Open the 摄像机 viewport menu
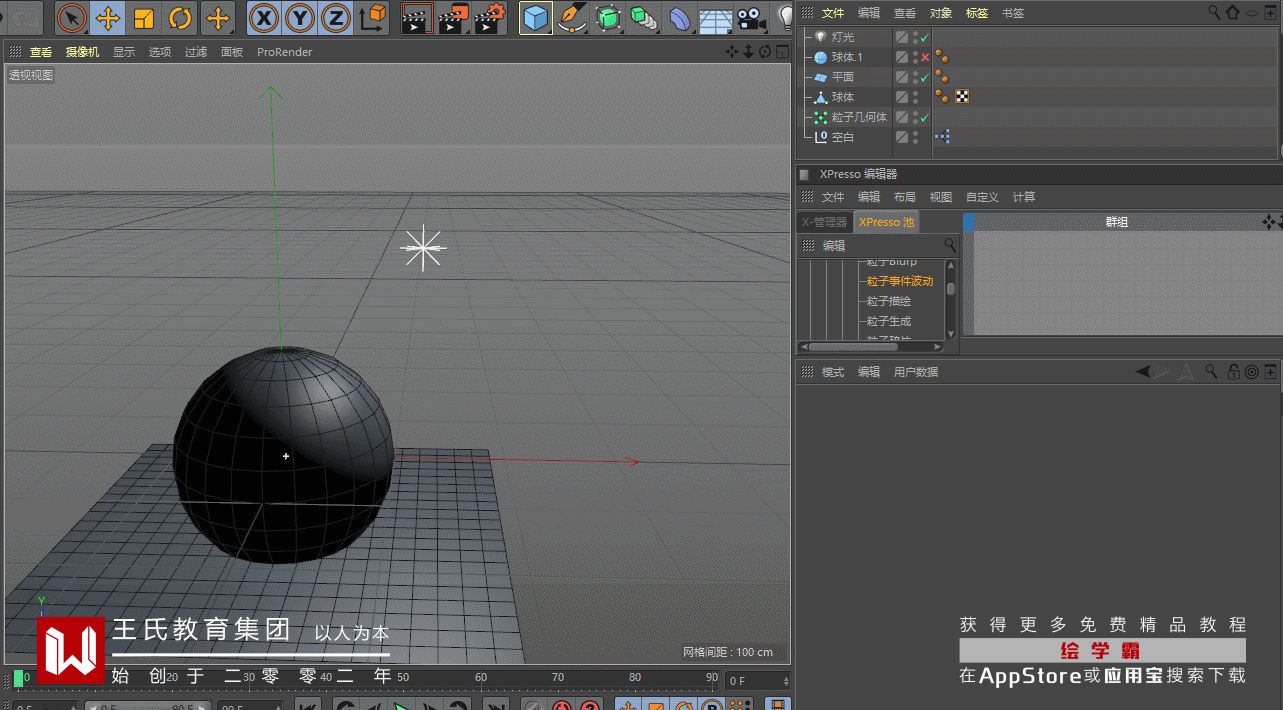 [x=82, y=52]
